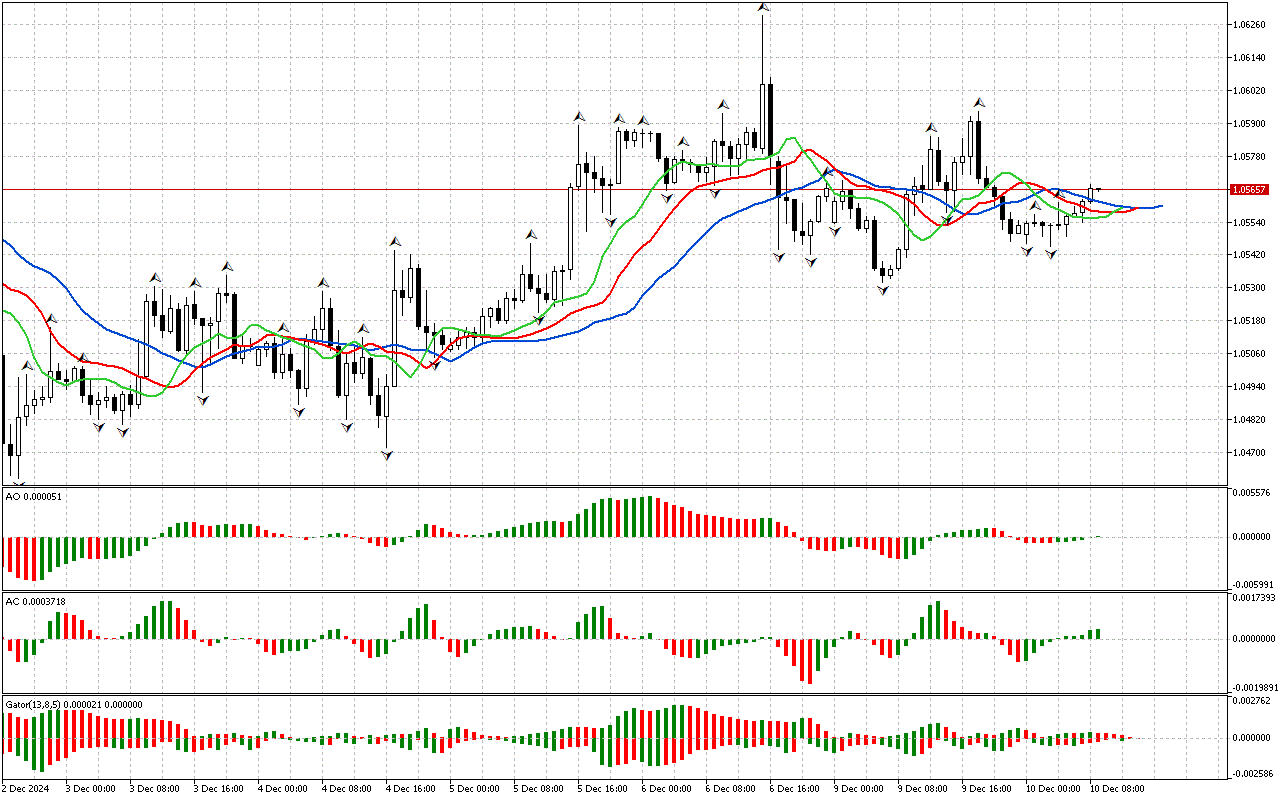Image resolution: width=1280 pixels, height=800 pixels.
Task: Click the Gator scale minimum -0.002586
Action: pos(1251,774)
